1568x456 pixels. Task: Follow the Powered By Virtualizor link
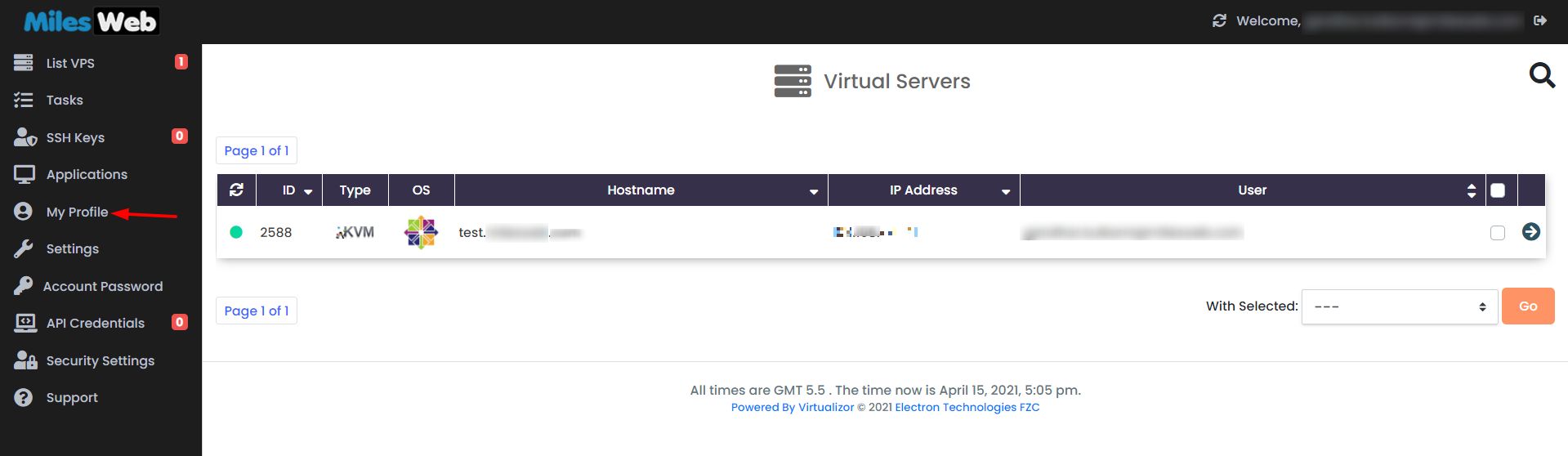point(793,407)
